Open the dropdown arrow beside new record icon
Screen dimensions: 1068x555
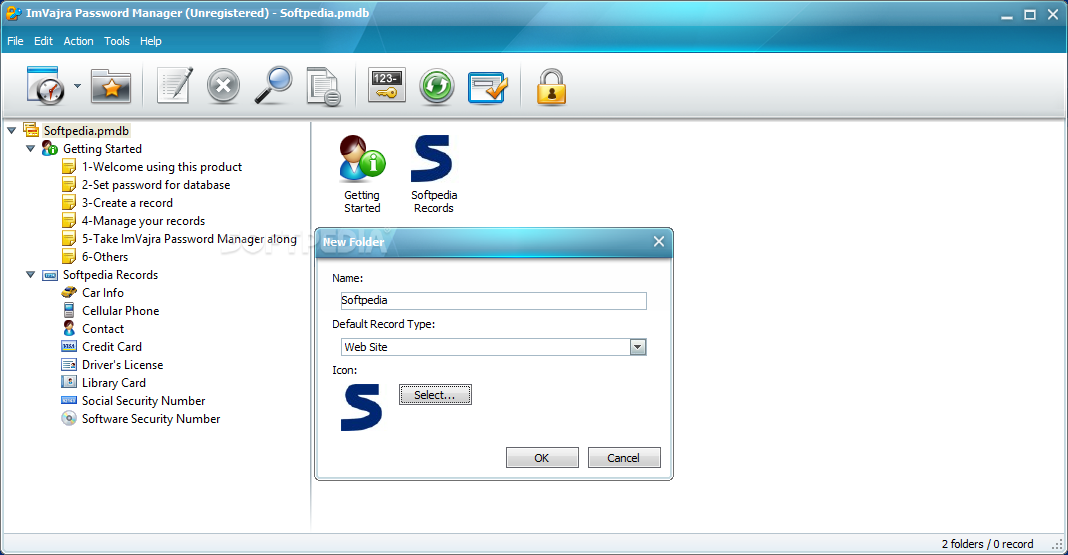point(77,86)
